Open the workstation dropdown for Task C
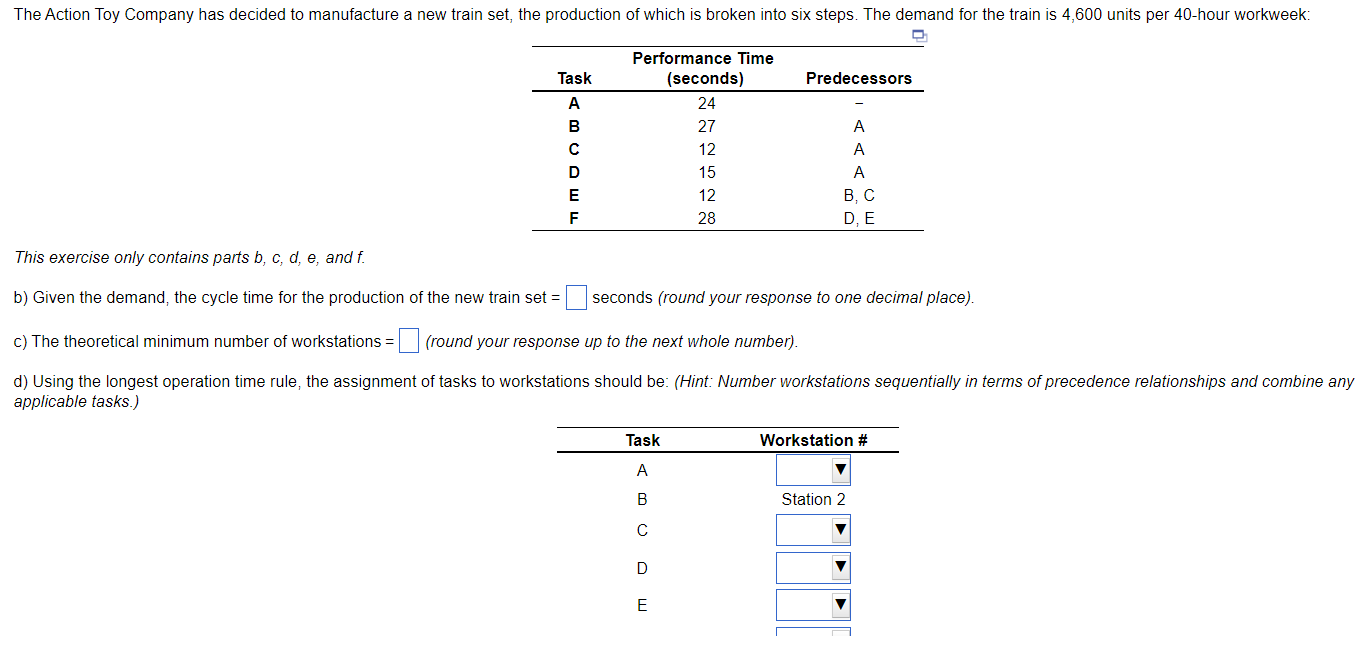1370x652 pixels. (x=812, y=529)
